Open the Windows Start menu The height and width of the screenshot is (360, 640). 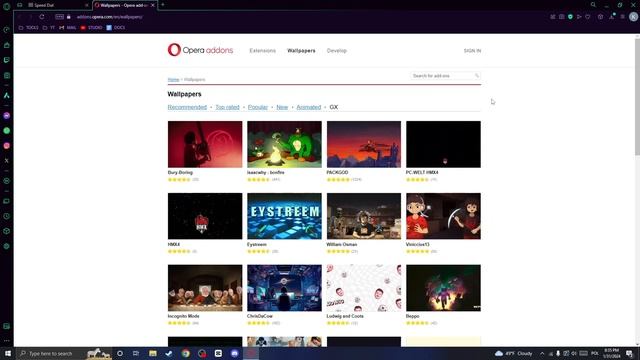[7, 353]
